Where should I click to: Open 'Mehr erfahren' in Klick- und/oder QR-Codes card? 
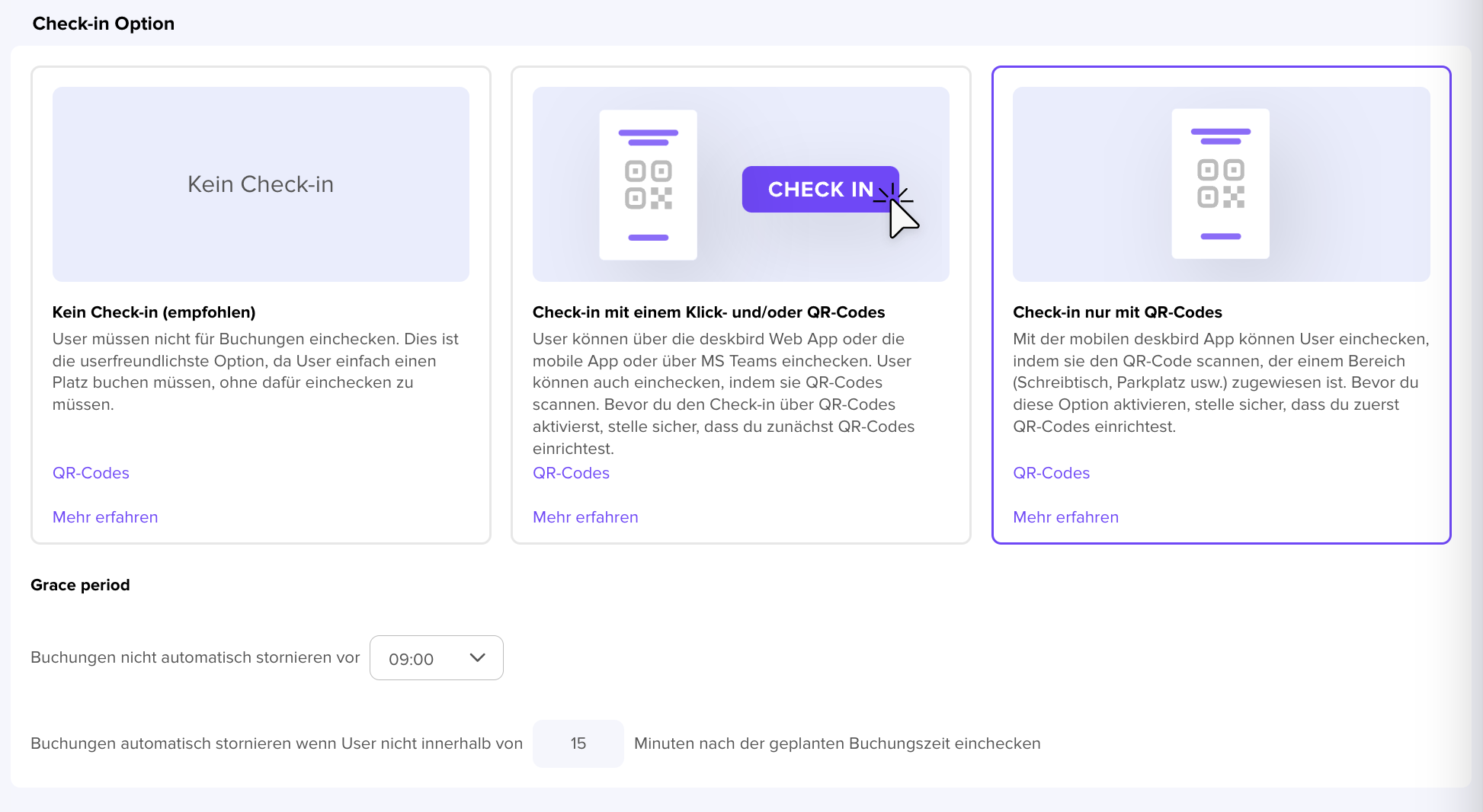(x=585, y=517)
